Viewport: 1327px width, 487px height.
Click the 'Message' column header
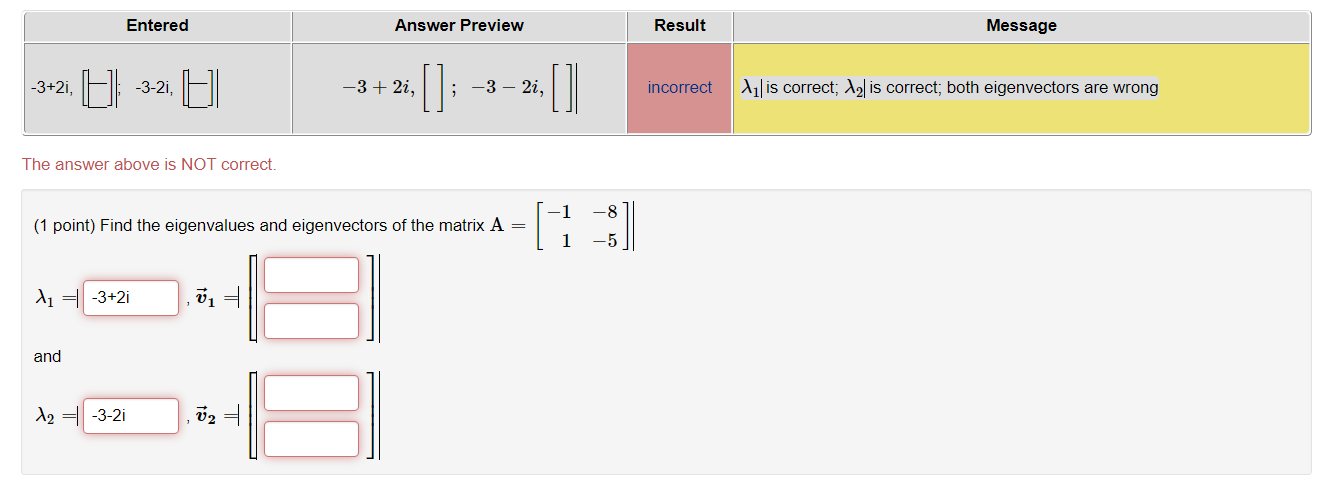(x=1021, y=26)
